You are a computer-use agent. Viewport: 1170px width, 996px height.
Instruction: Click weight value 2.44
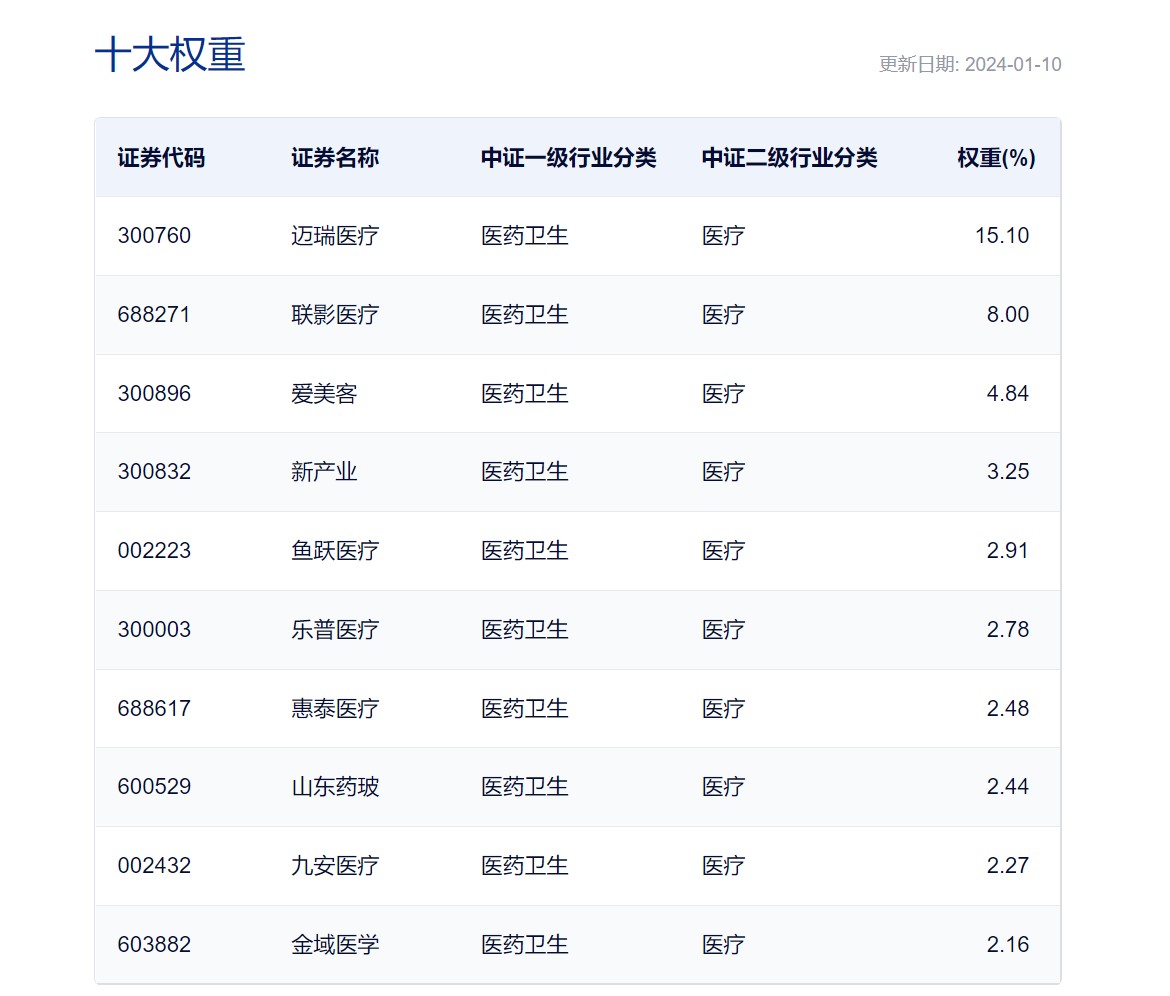click(x=1008, y=786)
